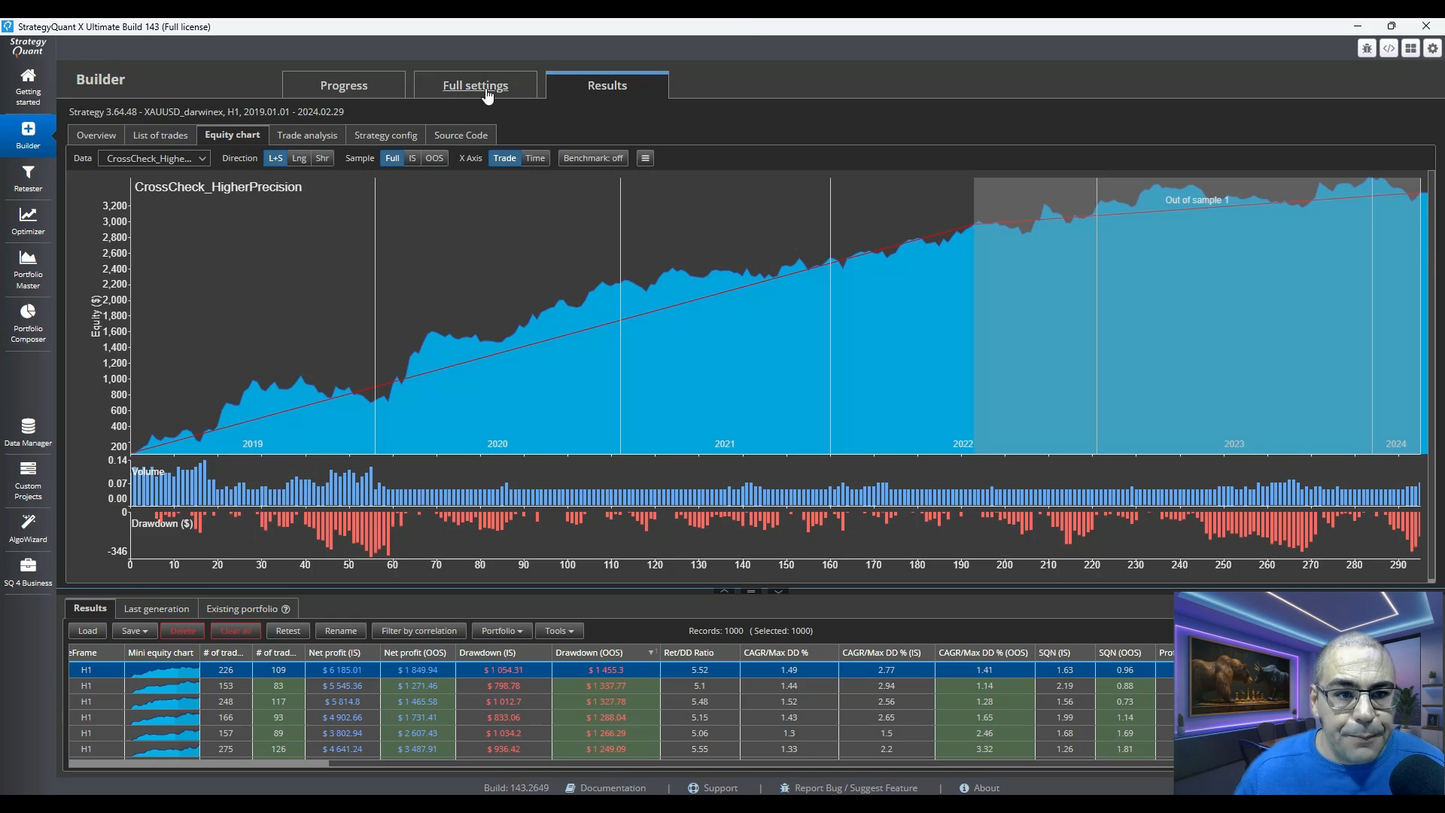
Task: Click the StrategyQuant logo in the sidebar
Action: (x=28, y=47)
